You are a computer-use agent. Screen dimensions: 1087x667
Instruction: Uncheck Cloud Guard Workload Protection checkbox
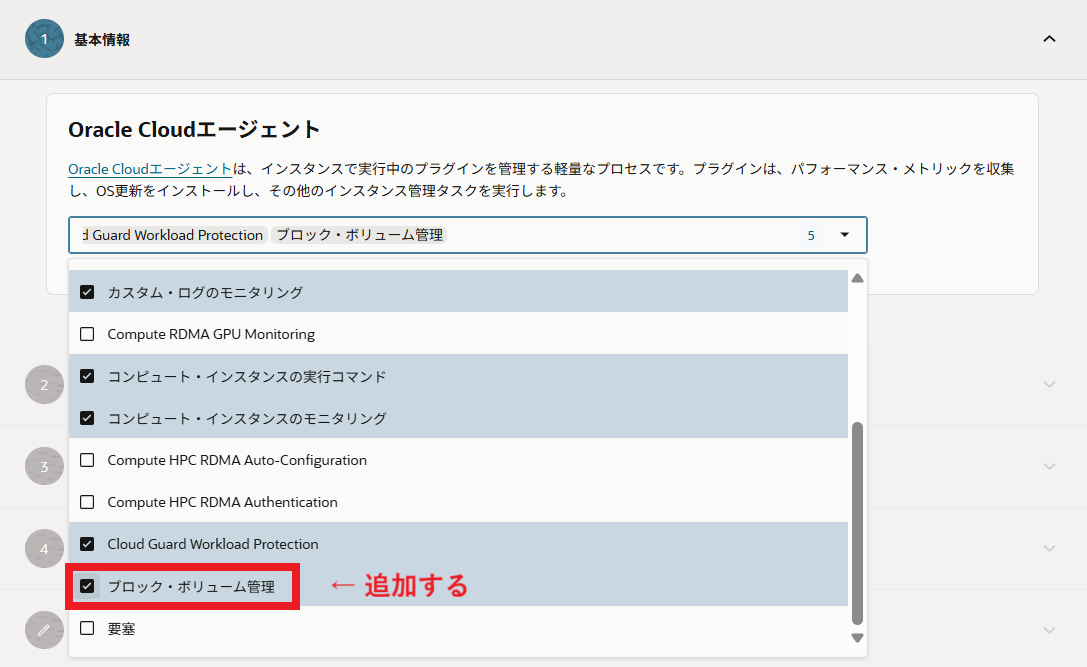click(x=87, y=544)
